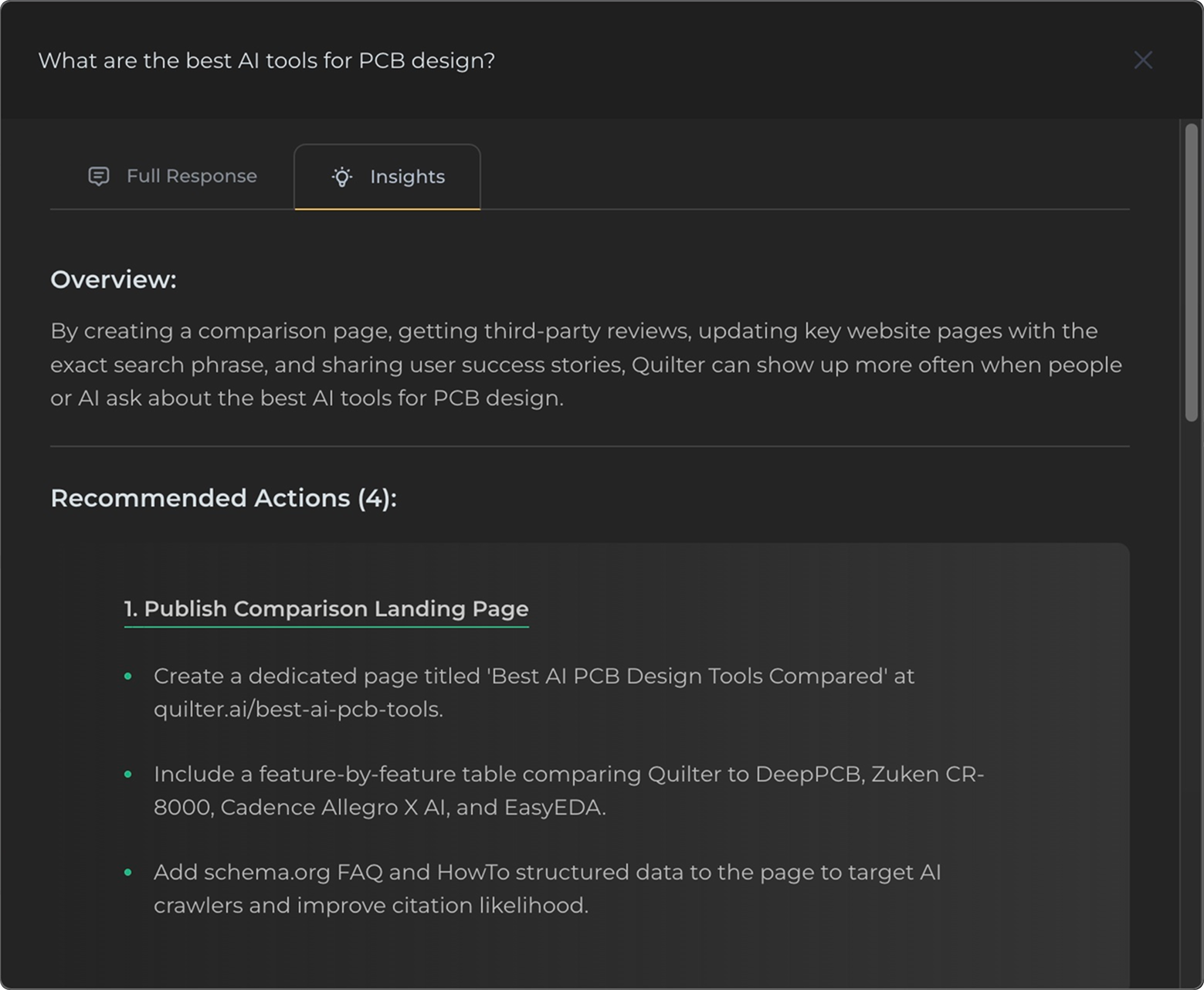
Task: Click the speech bubble icon beside Full Response
Action: point(98,176)
